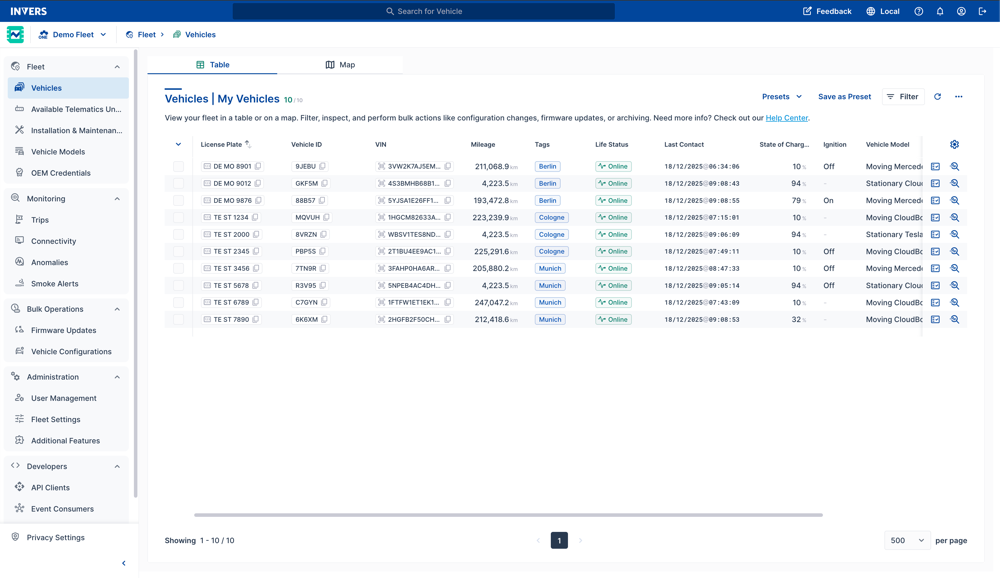
Task: Open the help question mark icon
Action: coord(919,11)
